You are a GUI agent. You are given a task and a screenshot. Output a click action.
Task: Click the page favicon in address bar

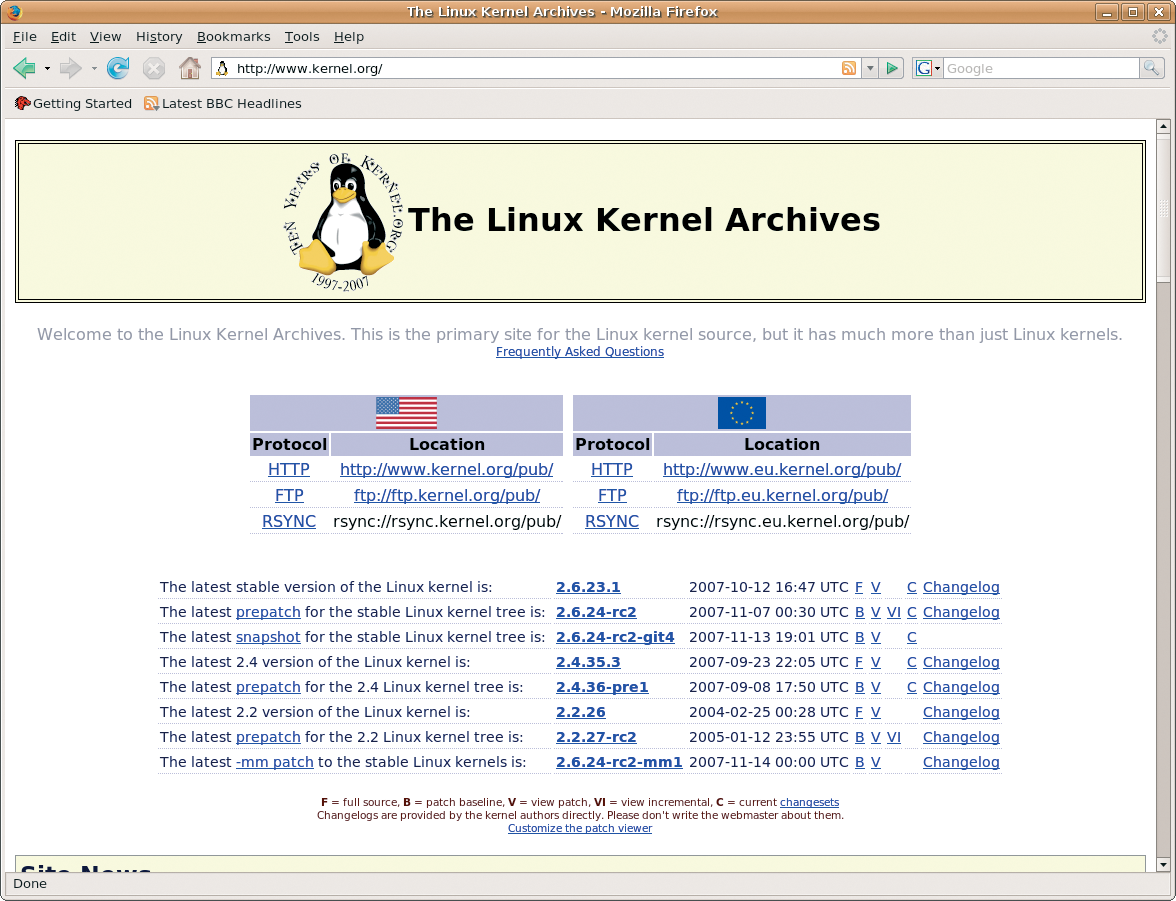(x=222, y=68)
